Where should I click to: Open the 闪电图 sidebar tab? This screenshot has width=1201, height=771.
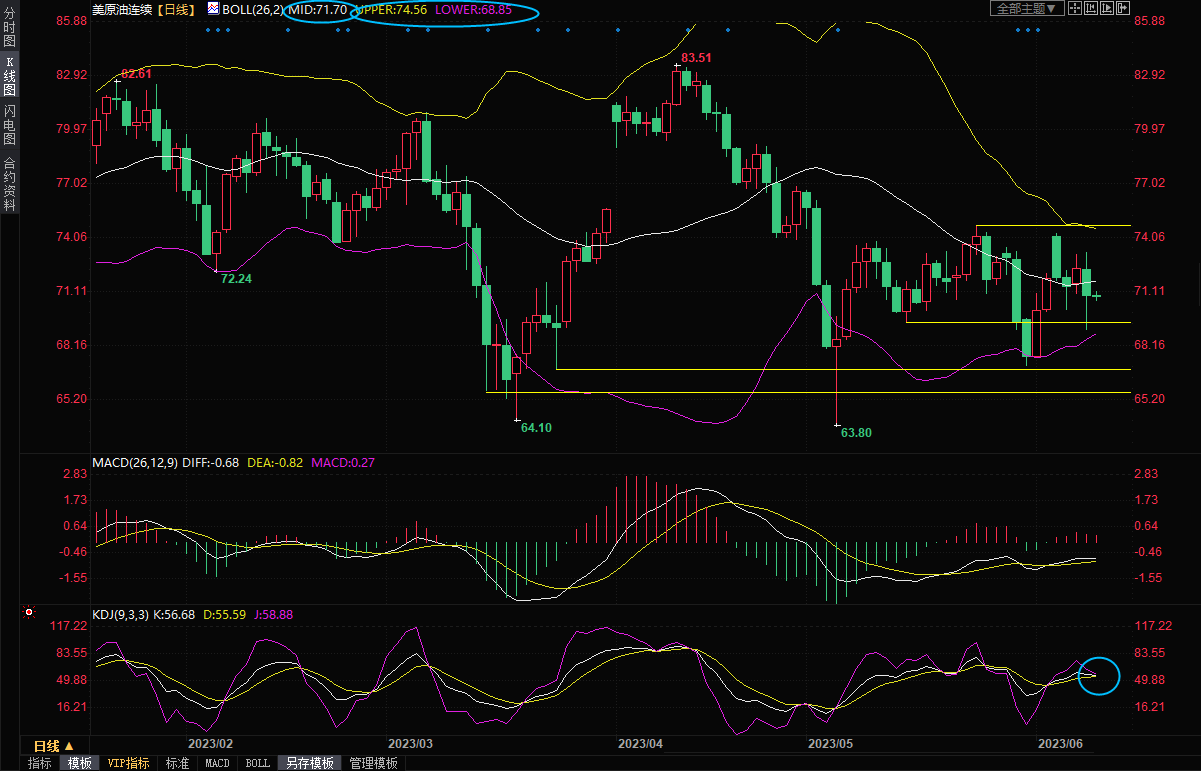(x=9, y=124)
